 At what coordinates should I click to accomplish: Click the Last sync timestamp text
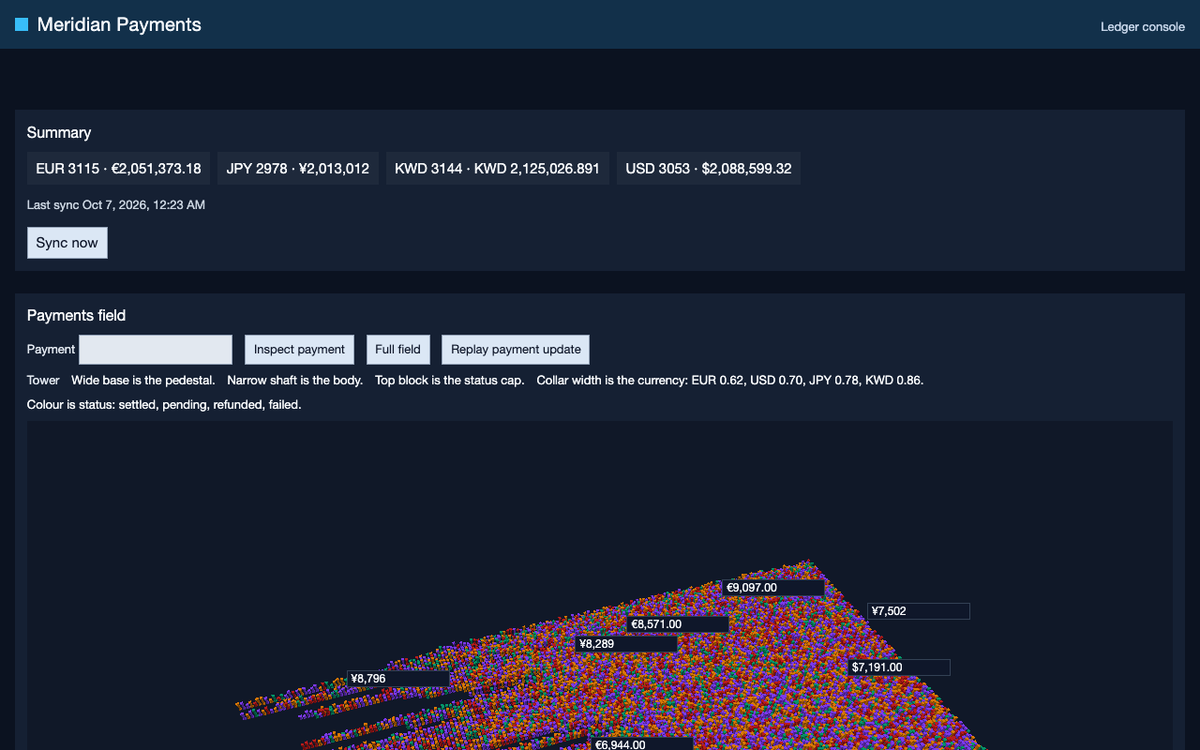click(116, 205)
